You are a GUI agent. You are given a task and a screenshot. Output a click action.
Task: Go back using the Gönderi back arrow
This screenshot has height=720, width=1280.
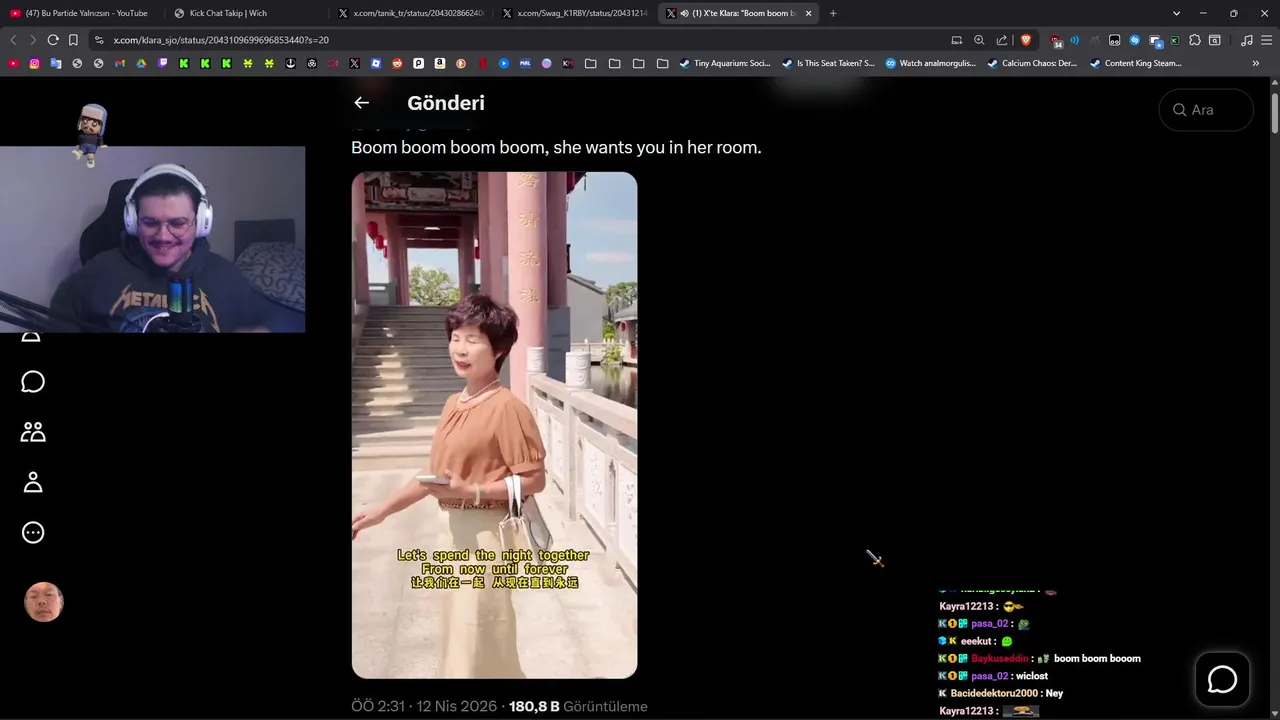361,103
